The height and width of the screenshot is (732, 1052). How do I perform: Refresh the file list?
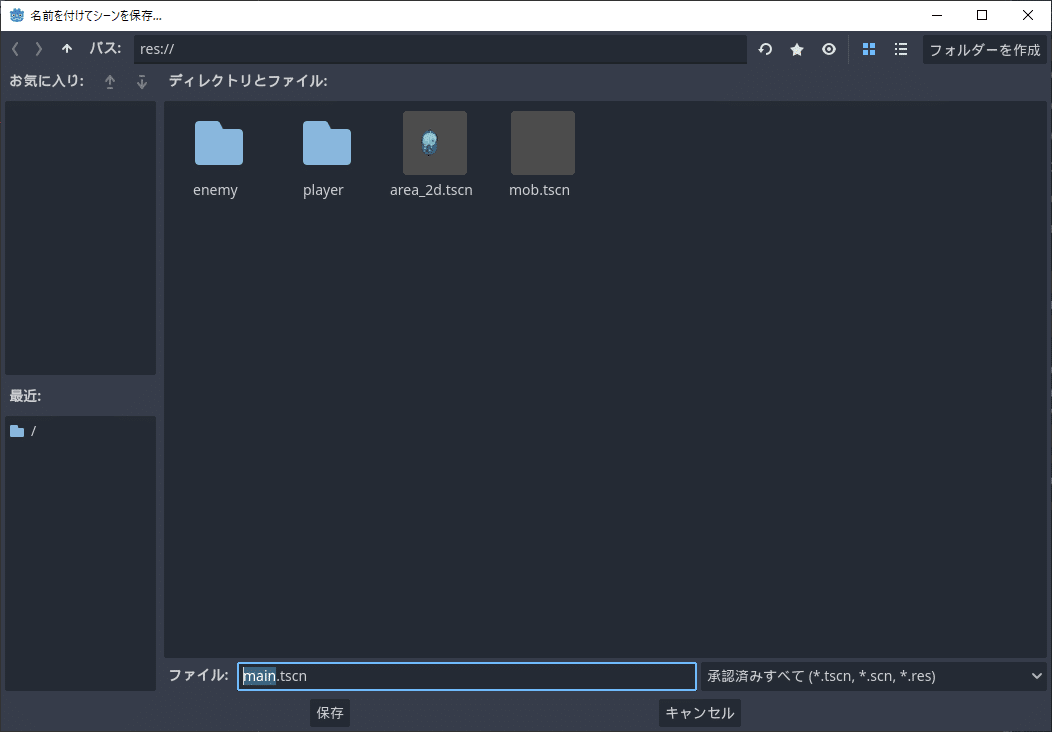(765, 49)
